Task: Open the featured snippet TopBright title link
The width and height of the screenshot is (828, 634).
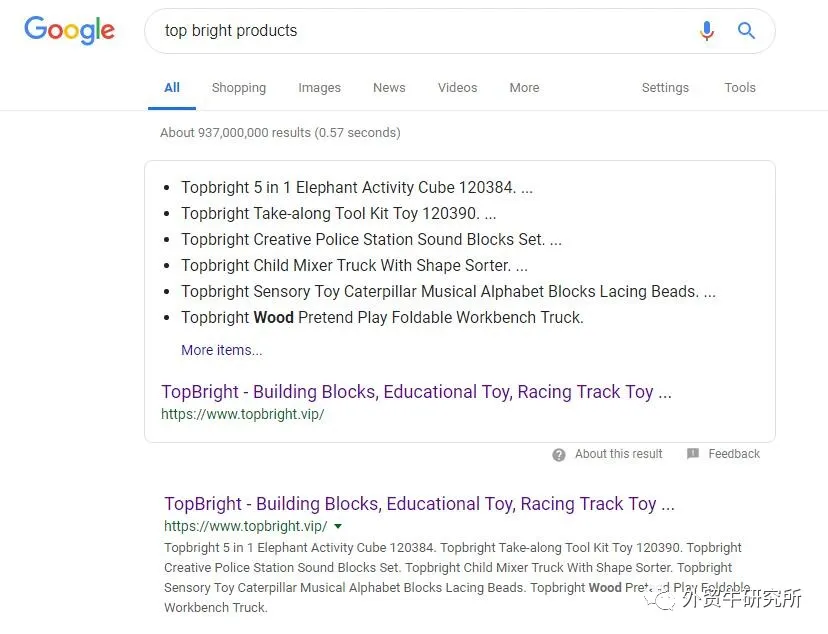Action: (416, 392)
